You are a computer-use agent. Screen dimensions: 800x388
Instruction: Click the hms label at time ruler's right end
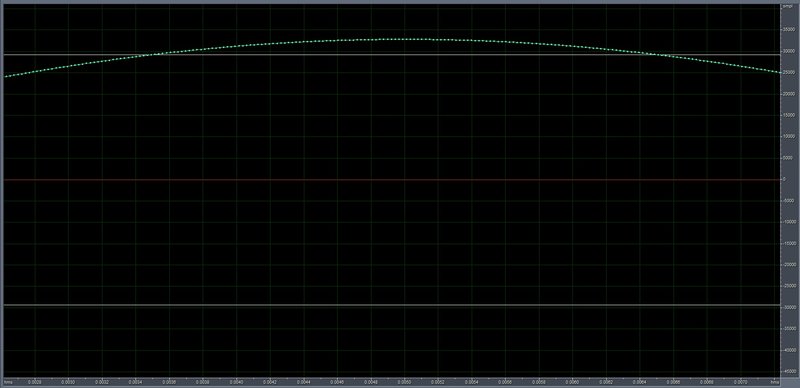pos(775,381)
